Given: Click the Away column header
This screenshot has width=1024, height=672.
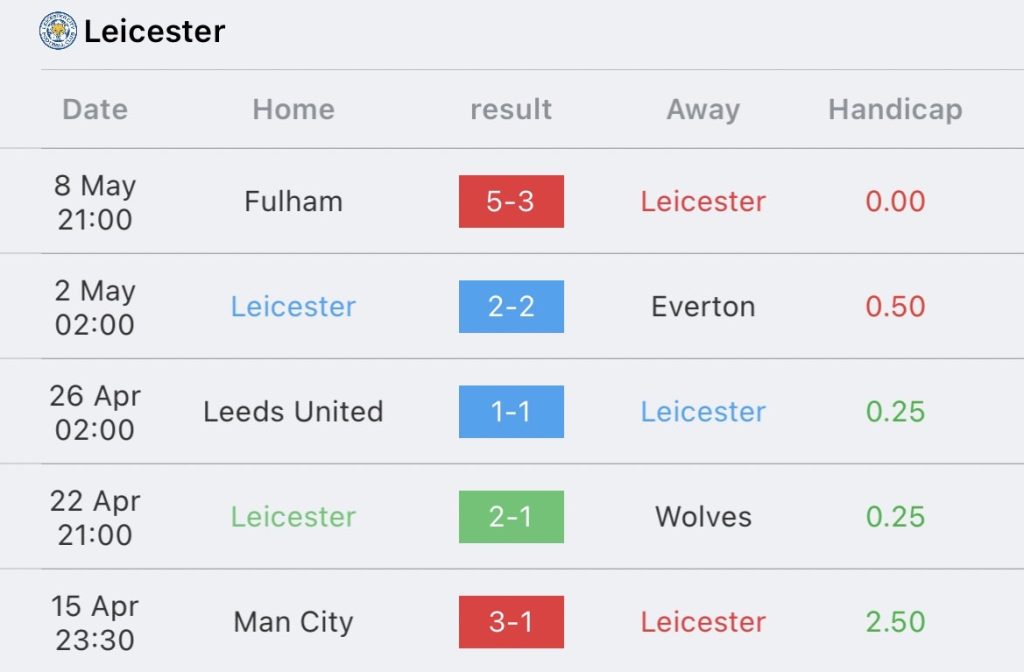Looking at the screenshot, I should [703, 109].
